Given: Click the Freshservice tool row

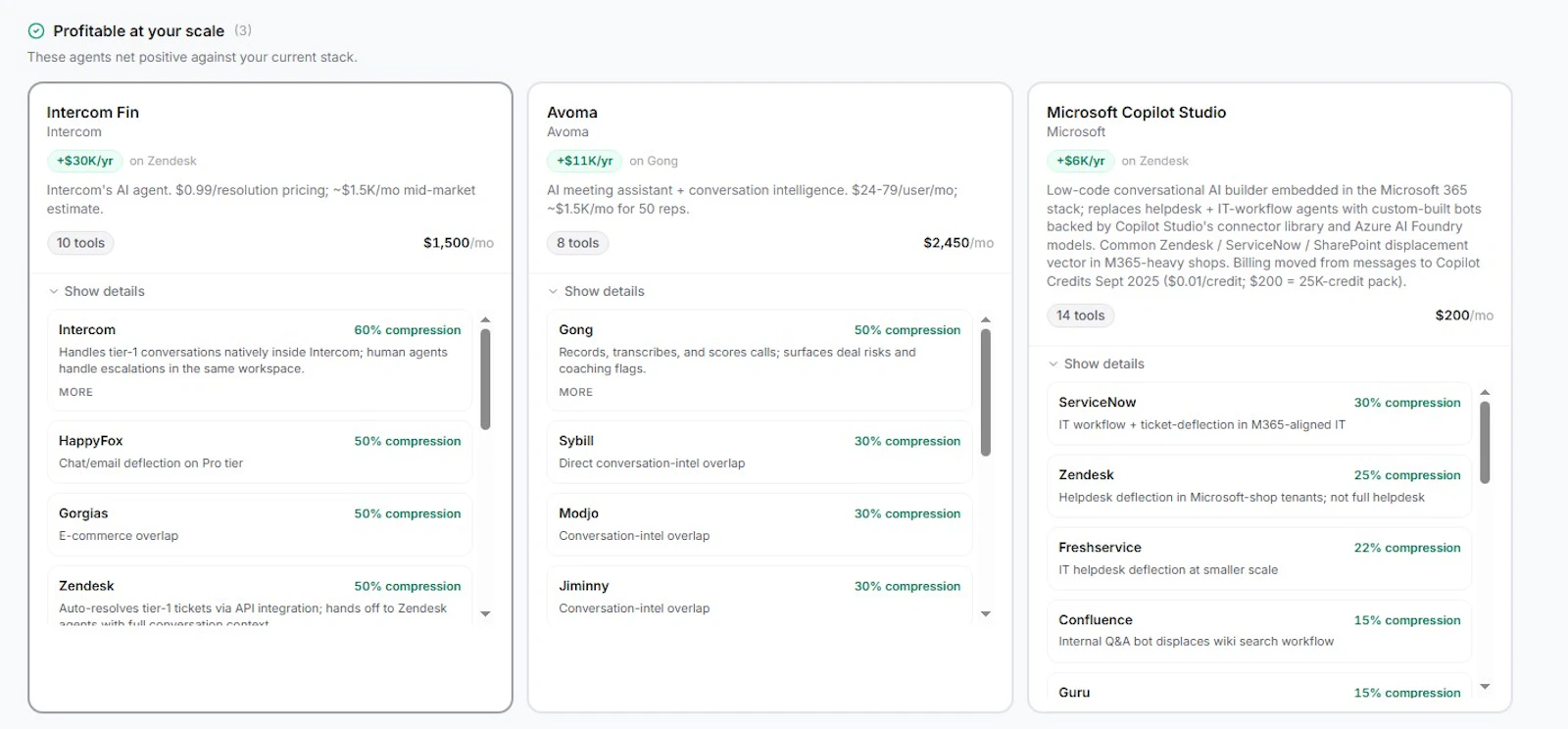Looking at the screenshot, I should point(1259,559).
